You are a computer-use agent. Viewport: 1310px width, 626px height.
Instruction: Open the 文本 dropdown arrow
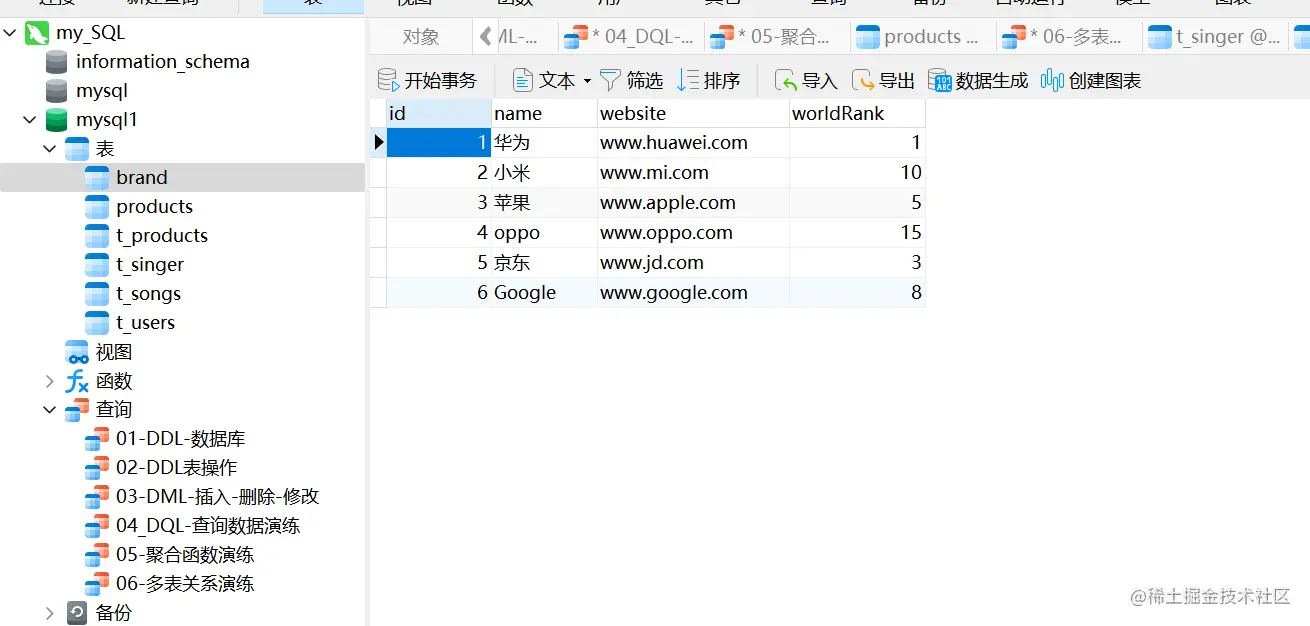587,81
